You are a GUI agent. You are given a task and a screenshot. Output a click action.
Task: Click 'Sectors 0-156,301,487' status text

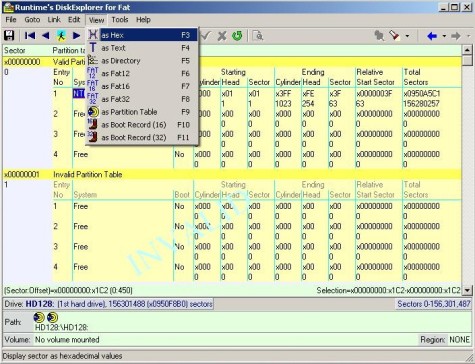[x=434, y=304]
